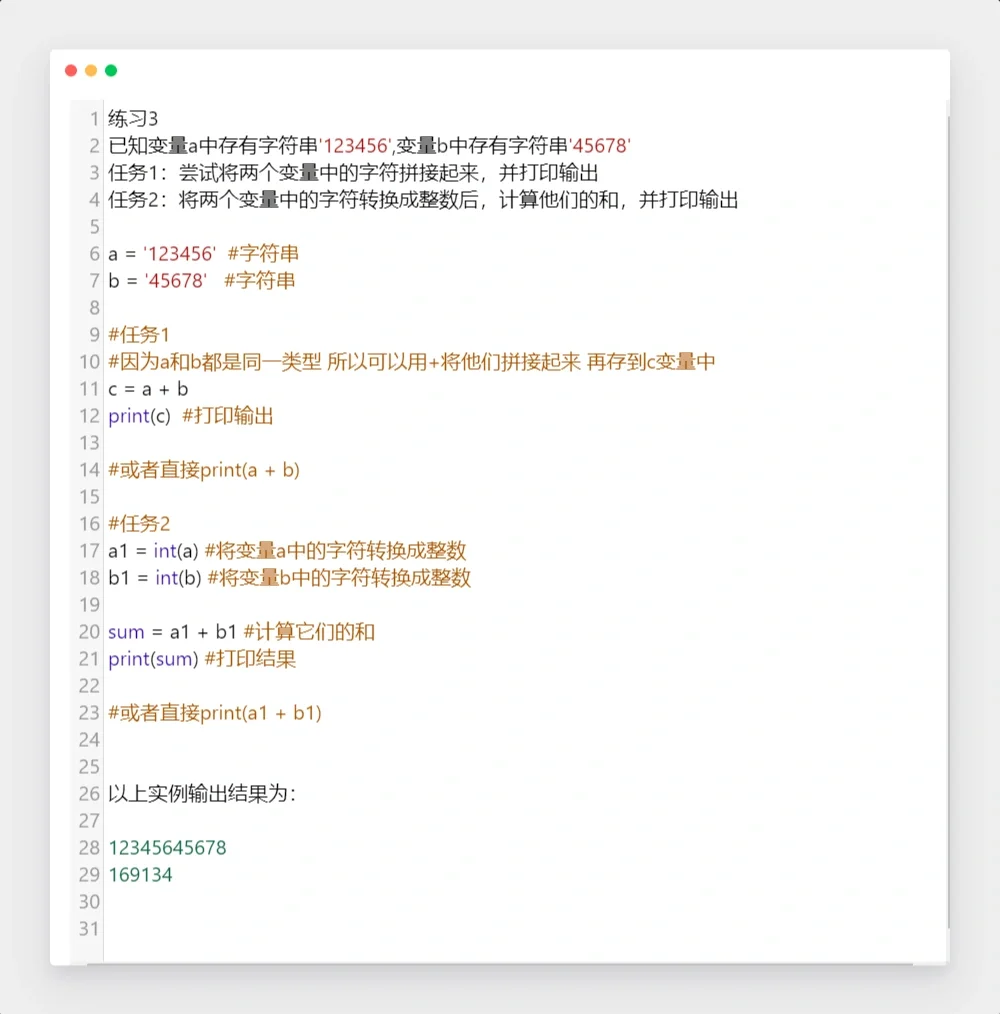Screen dimensions: 1000x1014
Task: Click the '#字符串' comment on line 7
Action: click(259, 281)
